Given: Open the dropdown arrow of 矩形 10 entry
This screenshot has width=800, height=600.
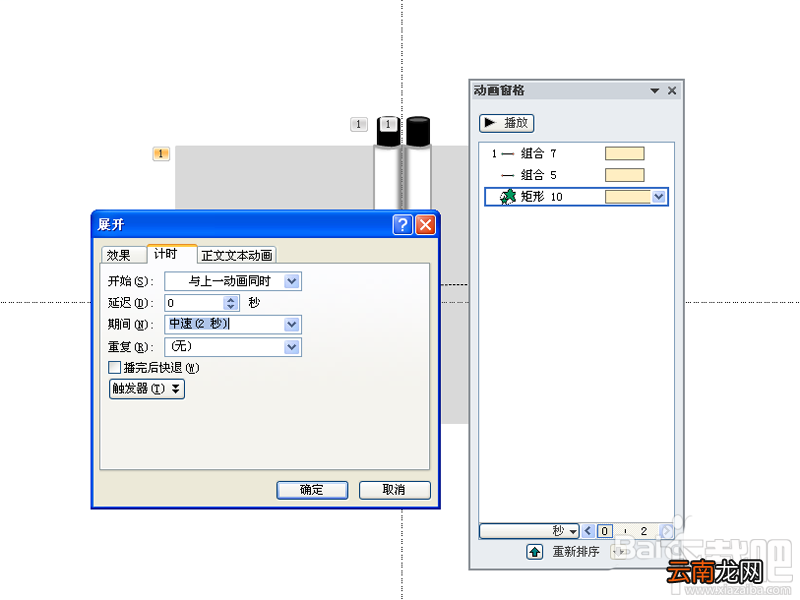Looking at the screenshot, I should click(659, 197).
